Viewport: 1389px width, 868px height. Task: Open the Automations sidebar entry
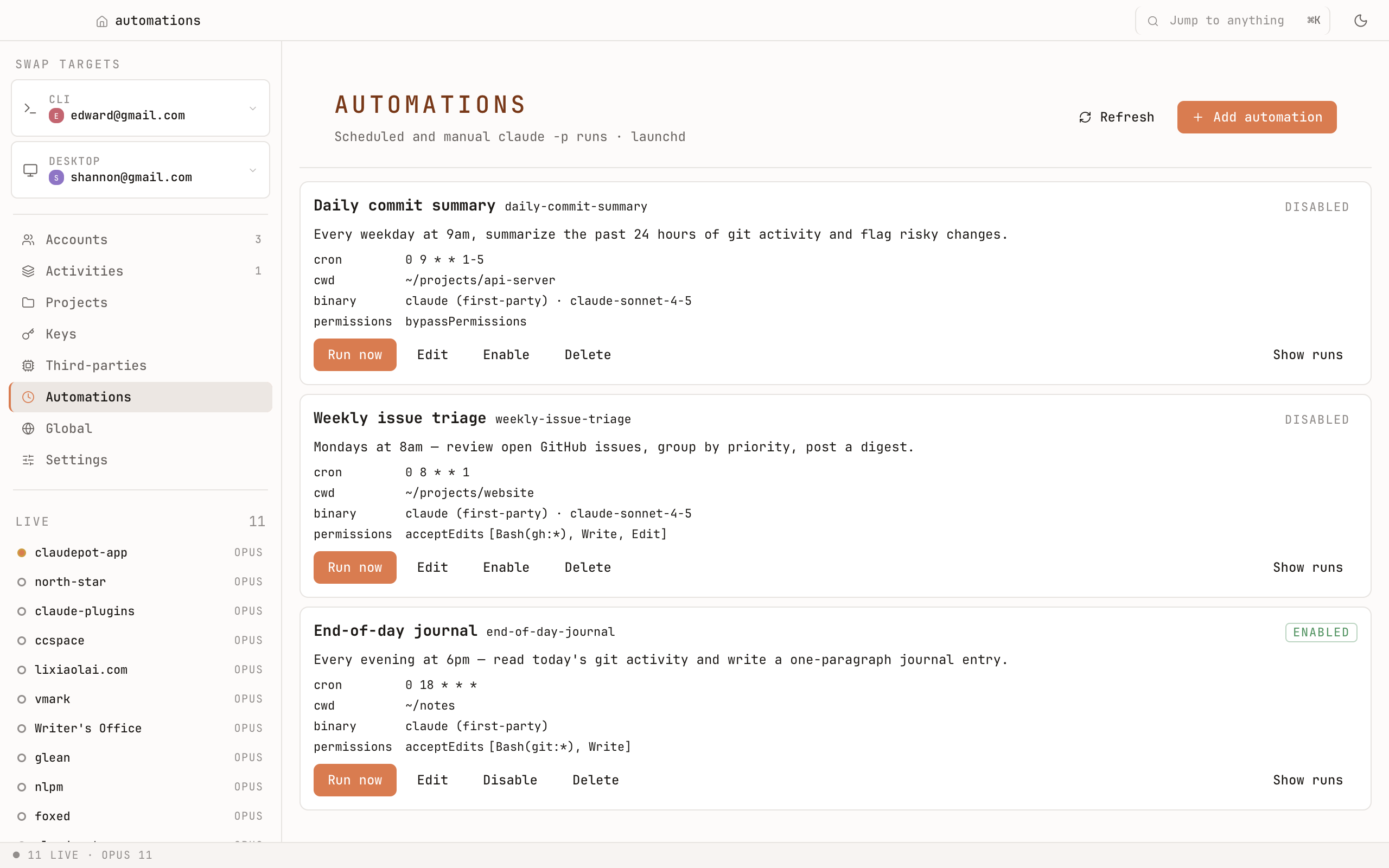click(88, 397)
